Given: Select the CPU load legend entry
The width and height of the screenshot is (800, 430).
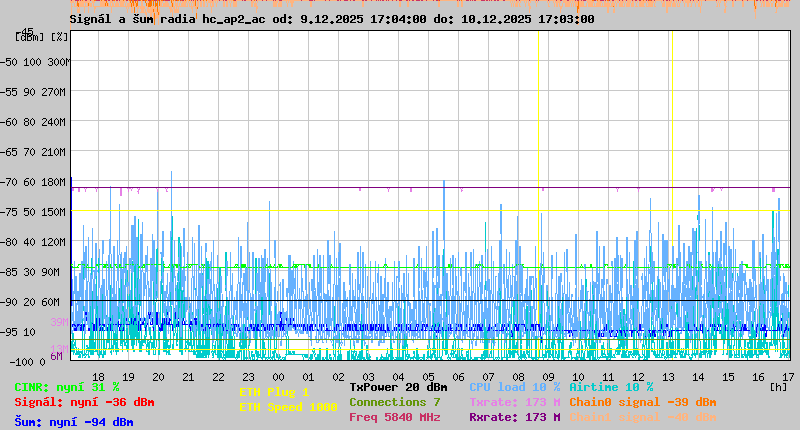Looking at the screenshot, I should pos(514,387).
